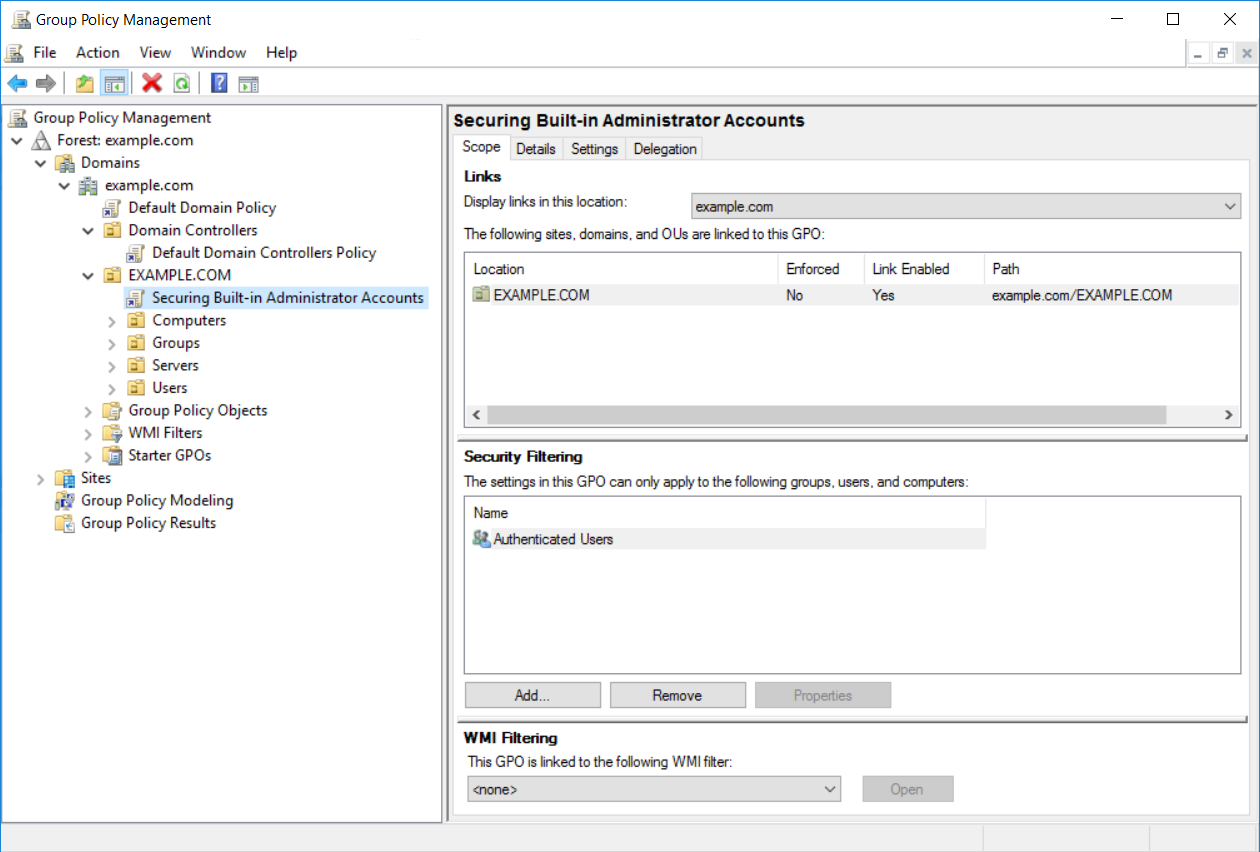The height and width of the screenshot is (852, 1260).
Task: Select Default Domain Policy in tree
Action: 201,208
